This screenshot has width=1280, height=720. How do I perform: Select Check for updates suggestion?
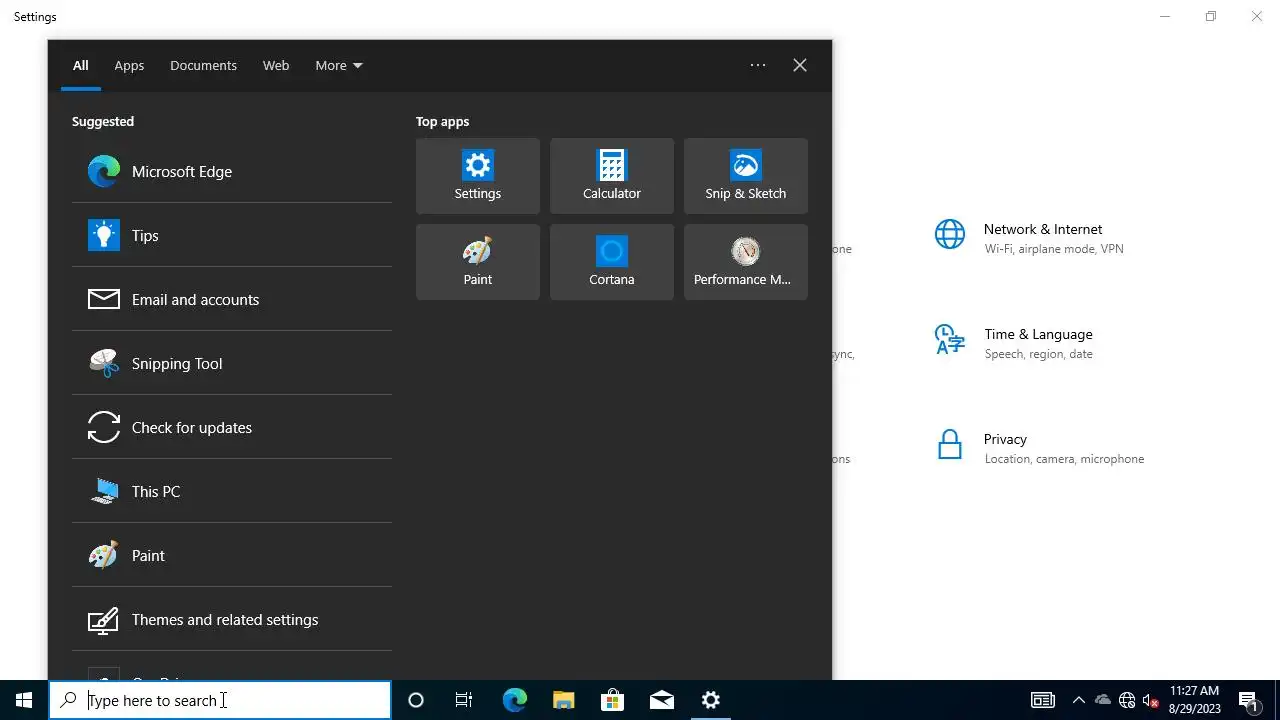(231, 427)
